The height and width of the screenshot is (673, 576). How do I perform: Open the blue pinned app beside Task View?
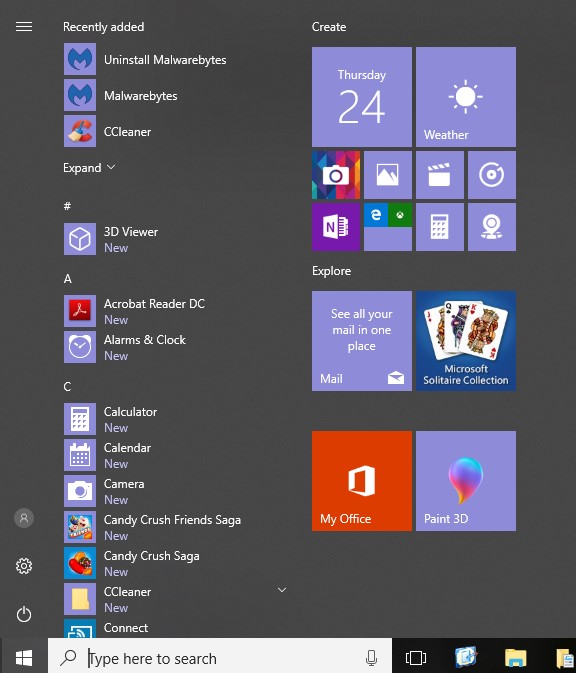tap(466, 657)
